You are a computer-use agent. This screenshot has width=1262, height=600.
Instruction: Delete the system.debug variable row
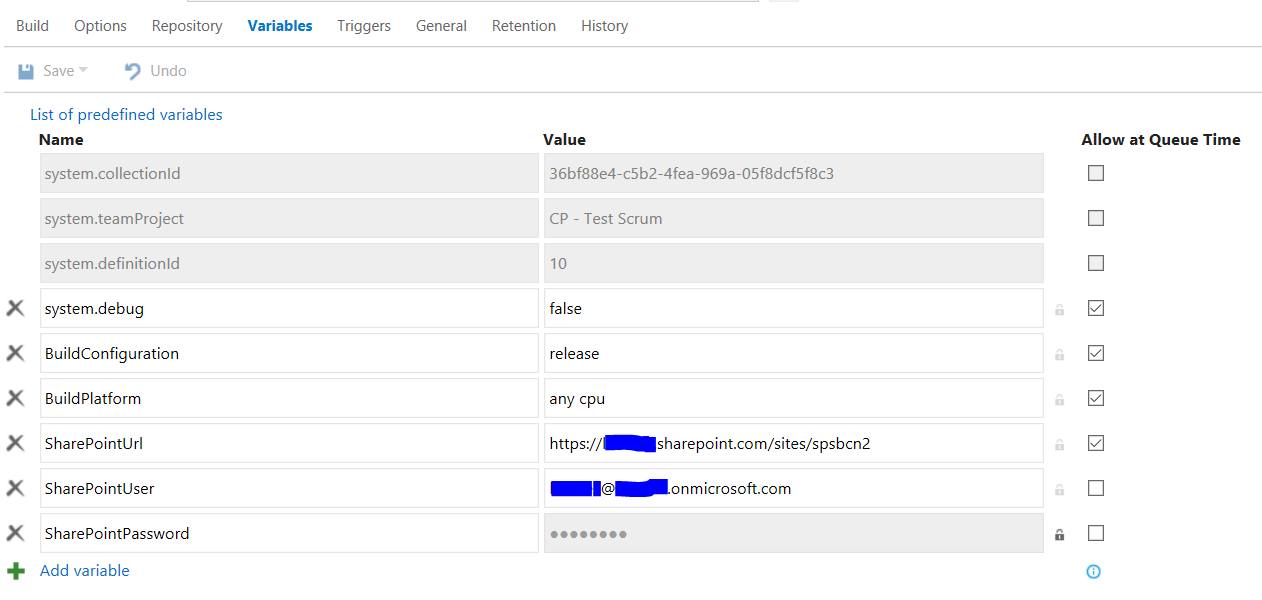(15, 308)
